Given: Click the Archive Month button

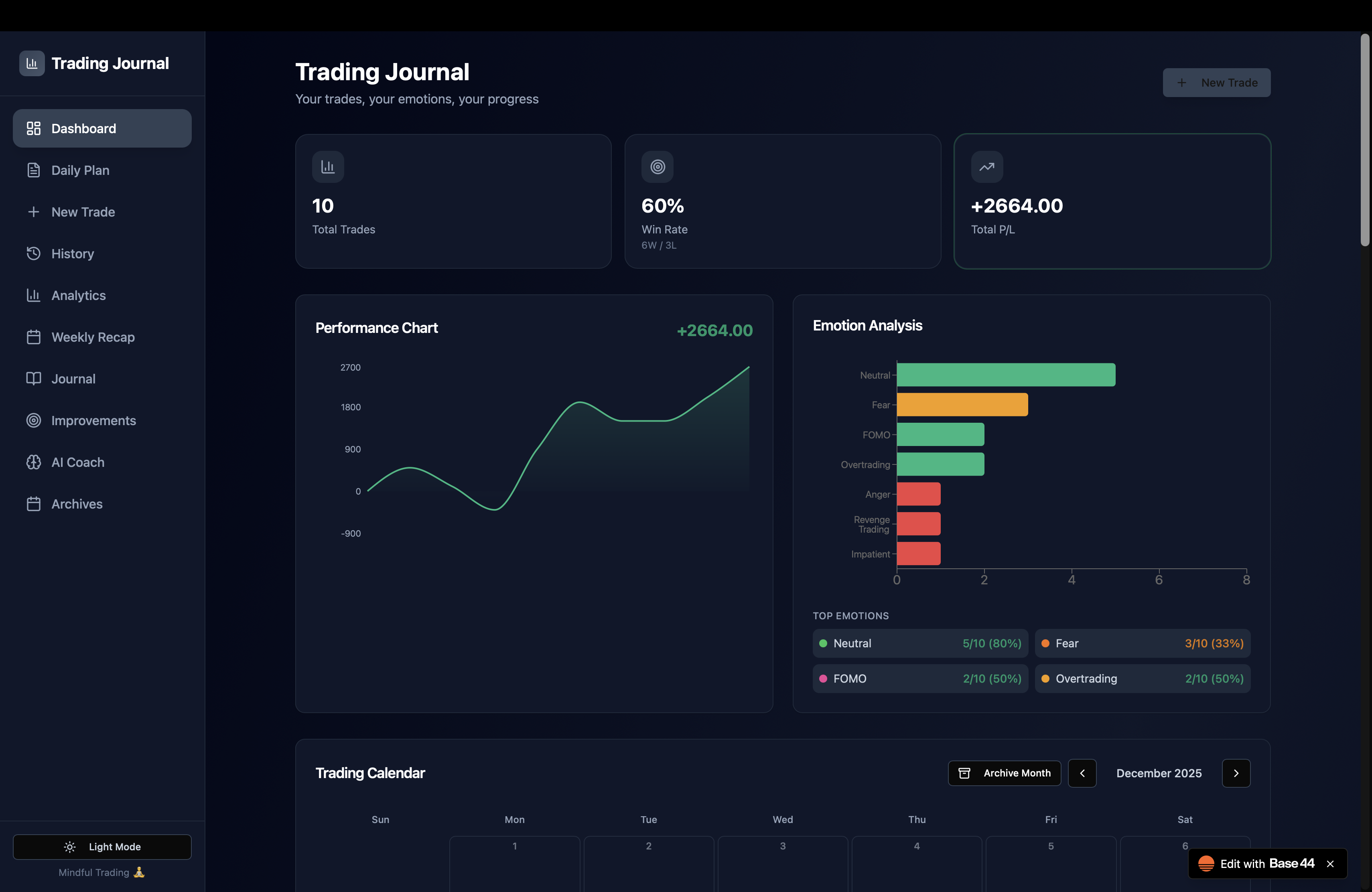Looking at the screenshot, I should click(1004, 773).
